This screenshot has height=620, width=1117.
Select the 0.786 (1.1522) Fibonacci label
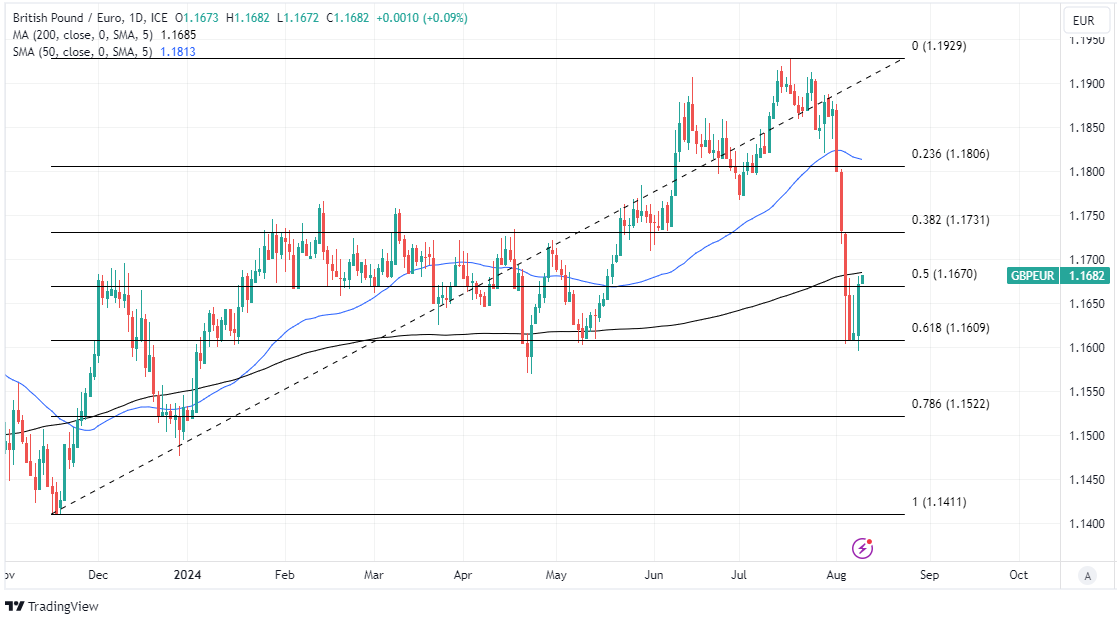950,403
